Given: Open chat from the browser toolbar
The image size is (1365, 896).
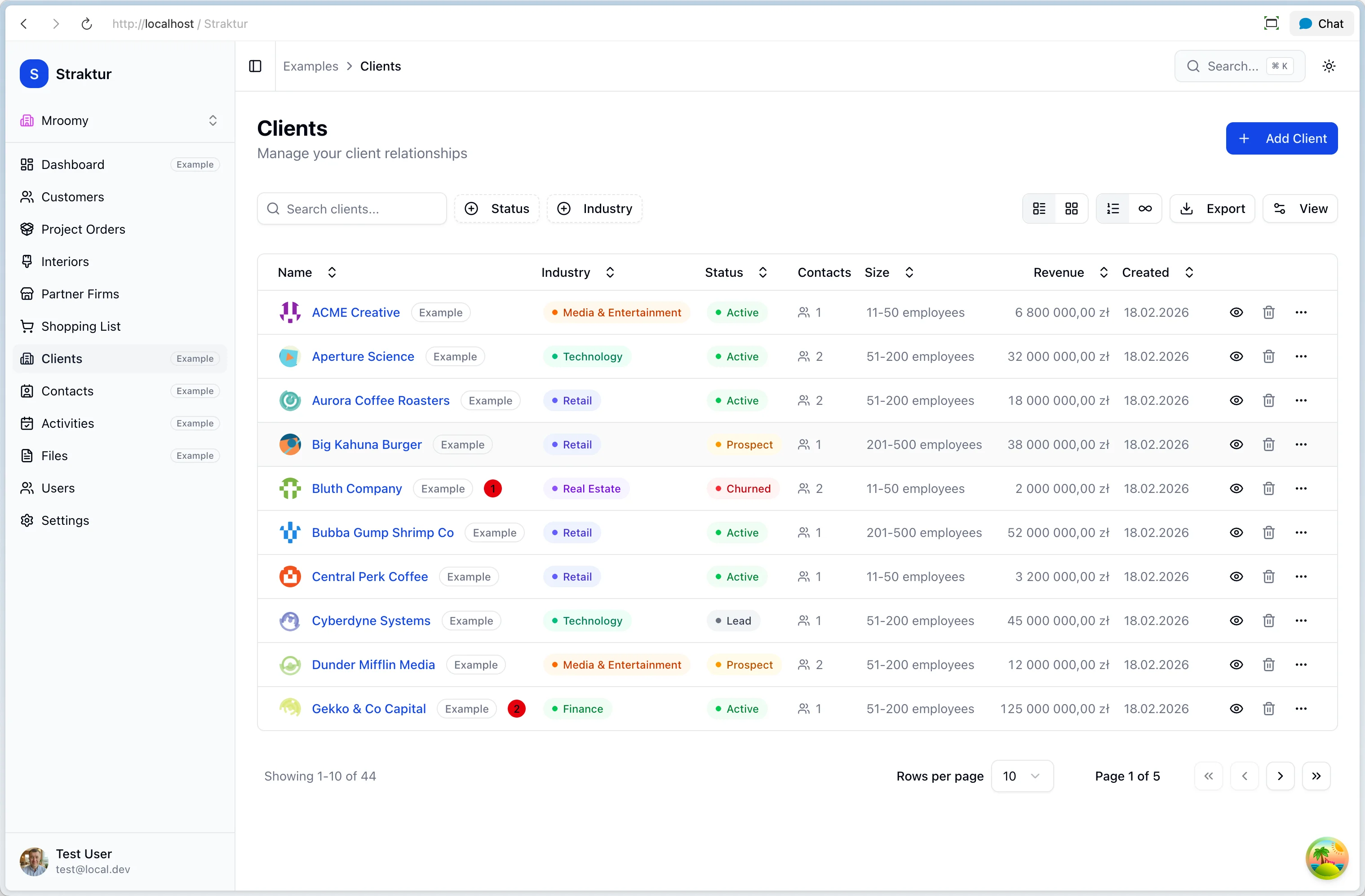Looking at the screenshot, I should [x=1321, y=23].
